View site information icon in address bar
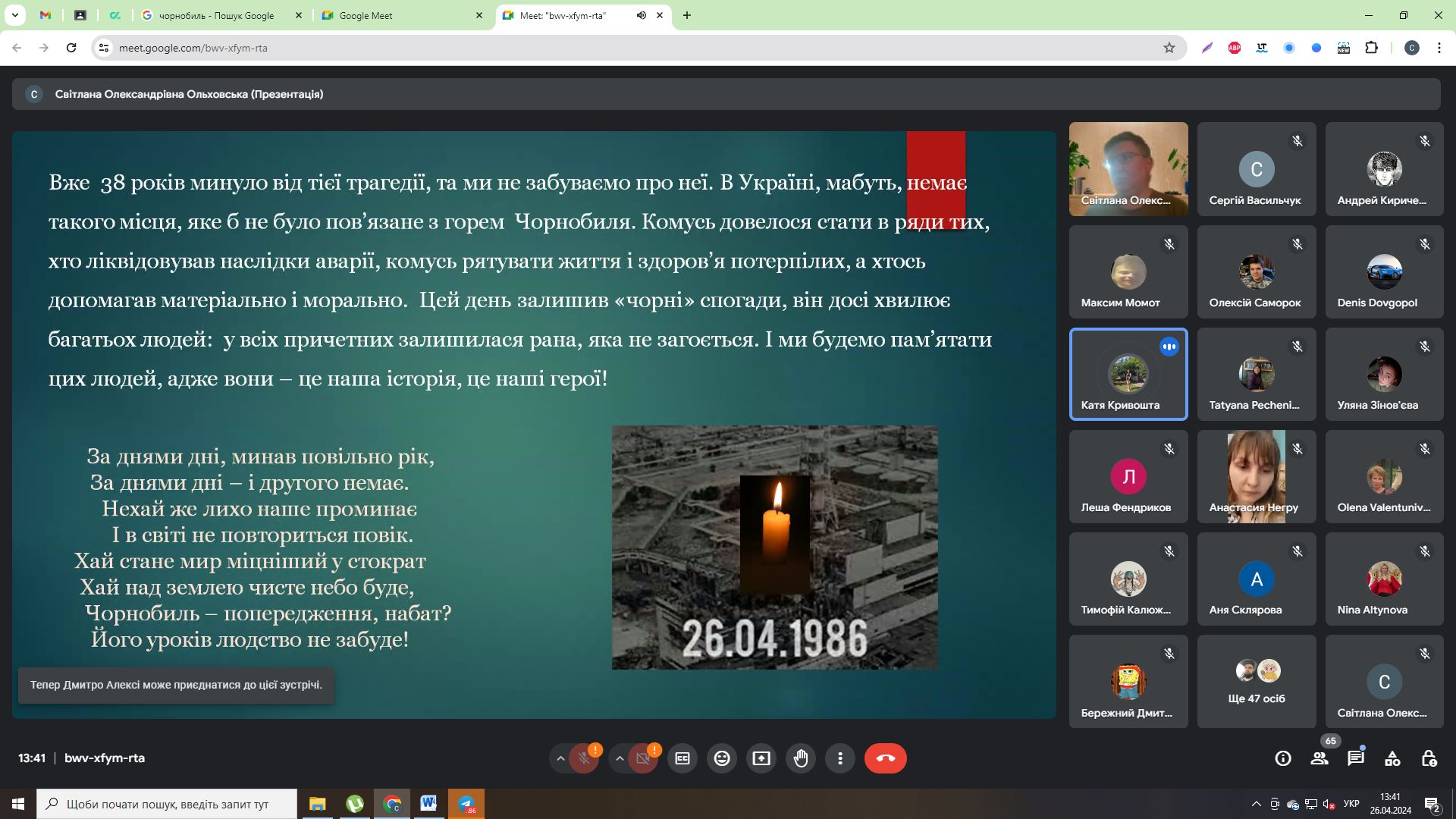 (x=105, y=48)
